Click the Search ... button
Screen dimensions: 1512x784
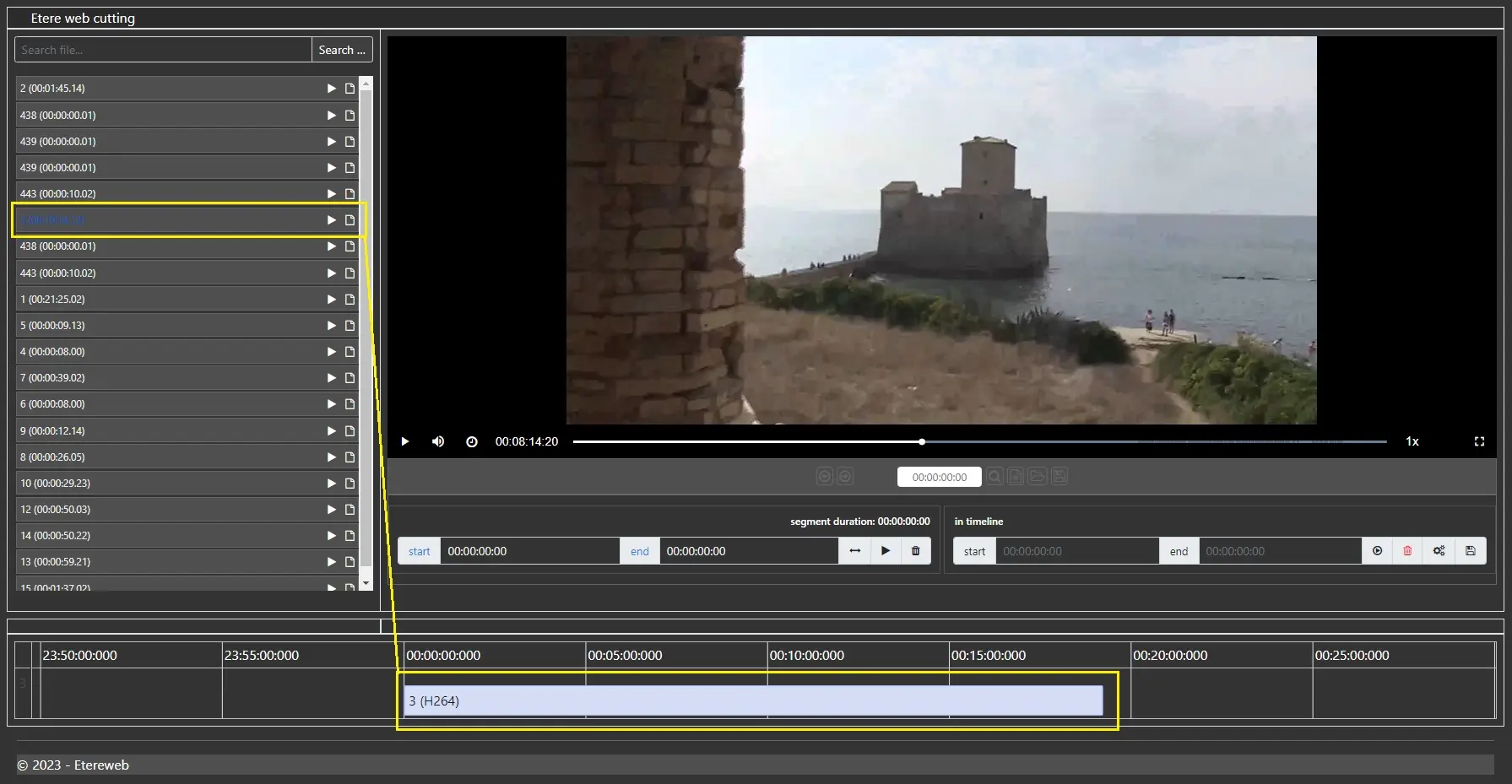click(342, 50)
